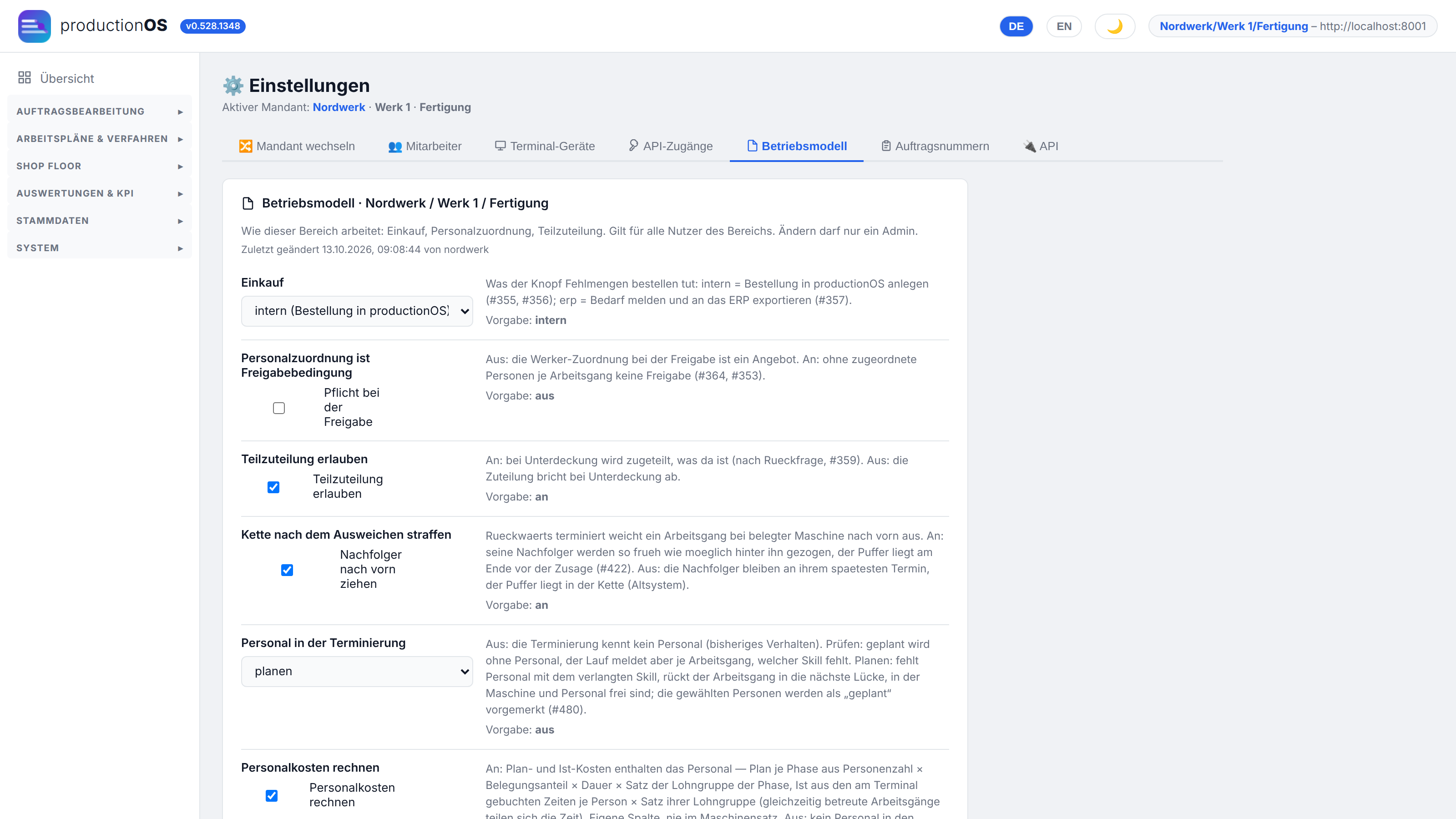Click document icon beside Betriebsmodell heading
Viewport: 1456px width, 819px height.
[x=248, y=203]
